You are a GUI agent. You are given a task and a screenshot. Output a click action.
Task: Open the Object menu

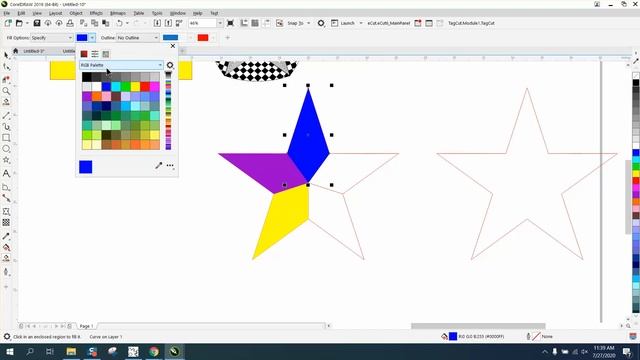click(76, 13)
